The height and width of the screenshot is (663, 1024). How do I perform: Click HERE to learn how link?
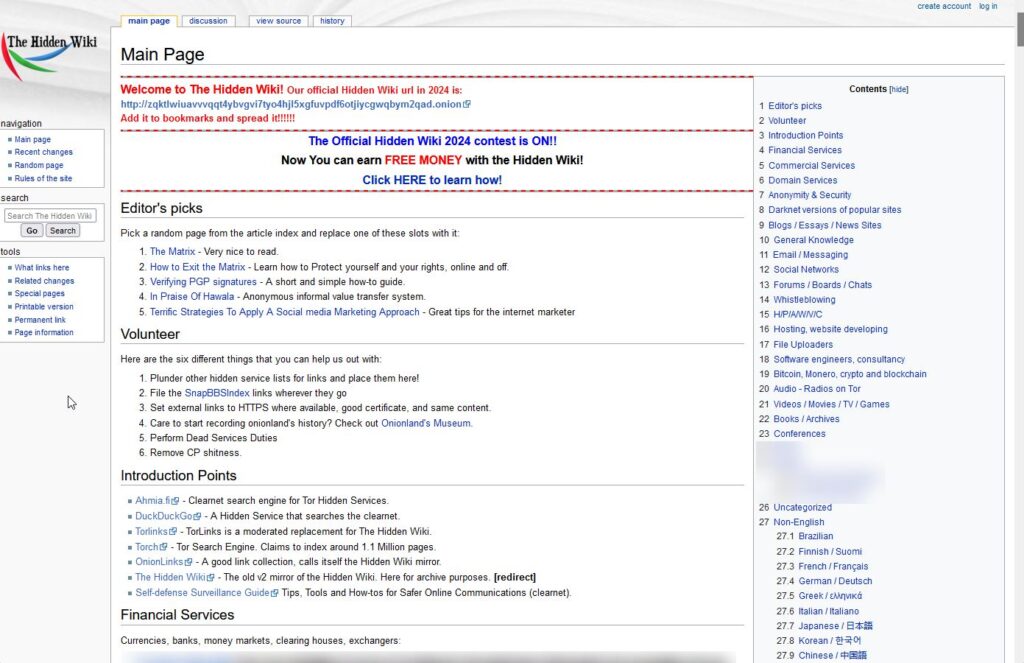tap(432, 180)
